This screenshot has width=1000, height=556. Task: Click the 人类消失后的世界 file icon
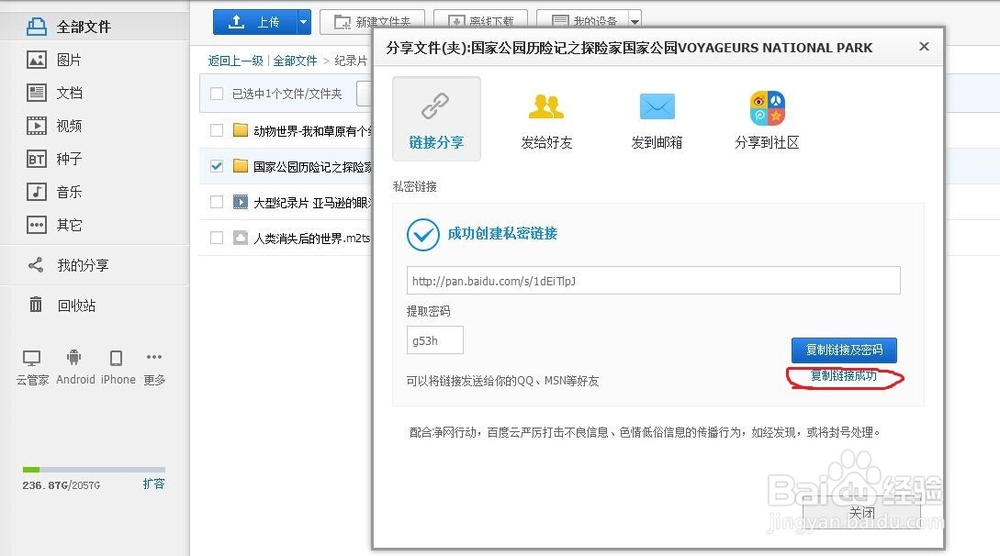point(240,238)
